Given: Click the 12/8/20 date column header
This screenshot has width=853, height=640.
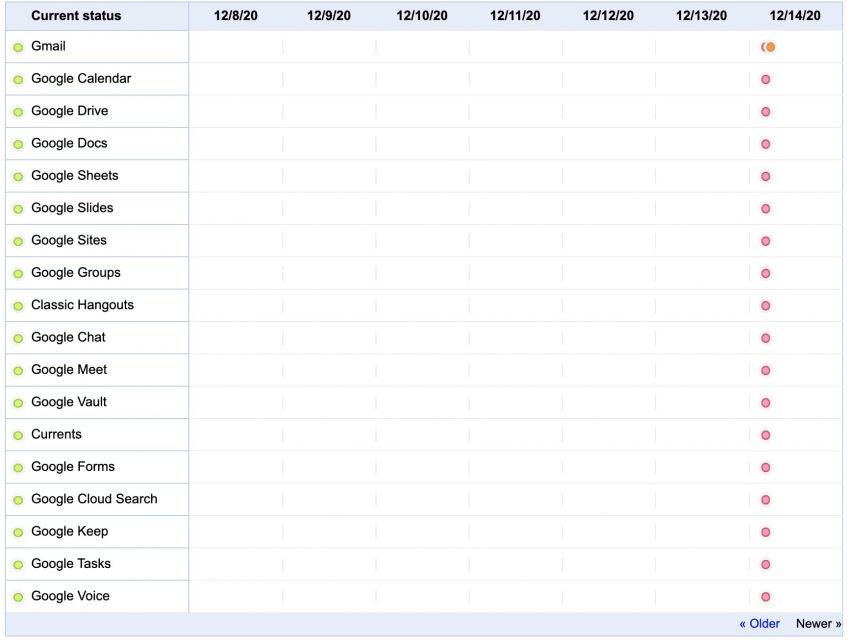Looking at the screenshot, I should coord(236,16).
